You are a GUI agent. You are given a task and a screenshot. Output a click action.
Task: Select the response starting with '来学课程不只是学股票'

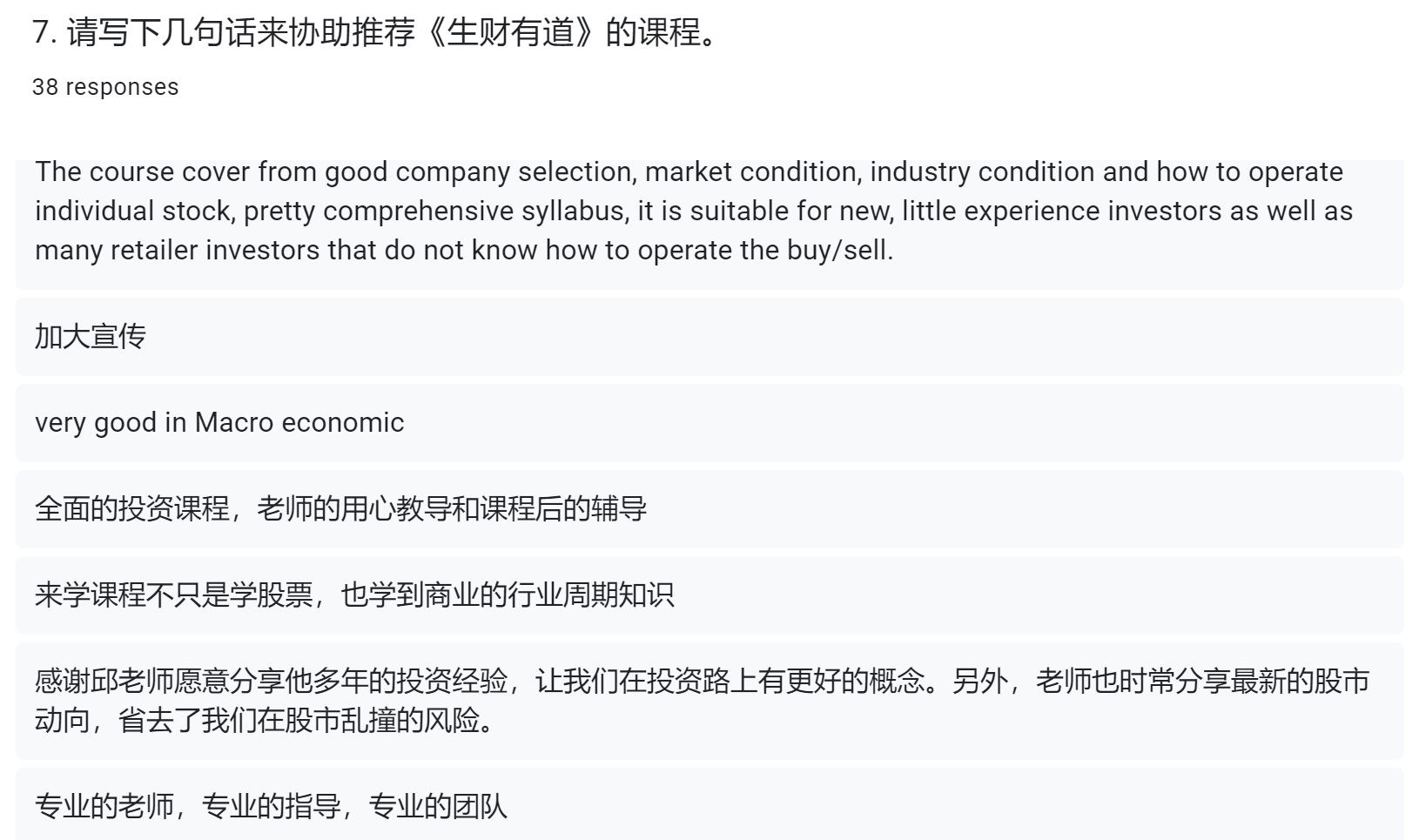[x=354, y=595]
